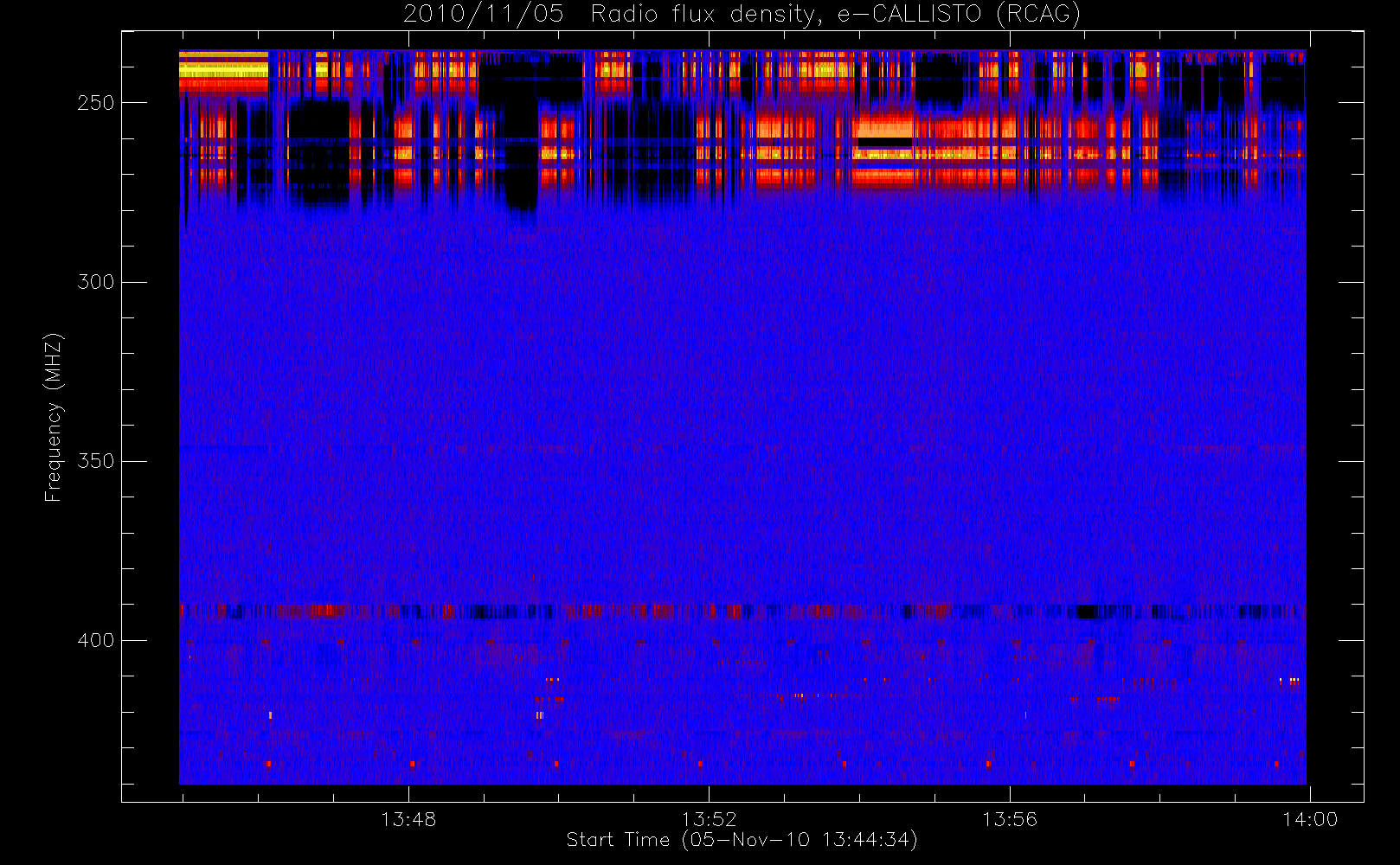Click the 13:48 time tick label
The width and height of the screenshot is (1400, 865).
408,819
